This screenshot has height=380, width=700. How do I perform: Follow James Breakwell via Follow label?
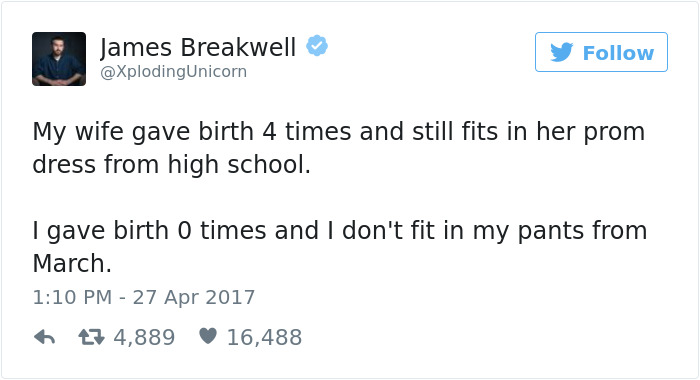(x=618, y=53)
